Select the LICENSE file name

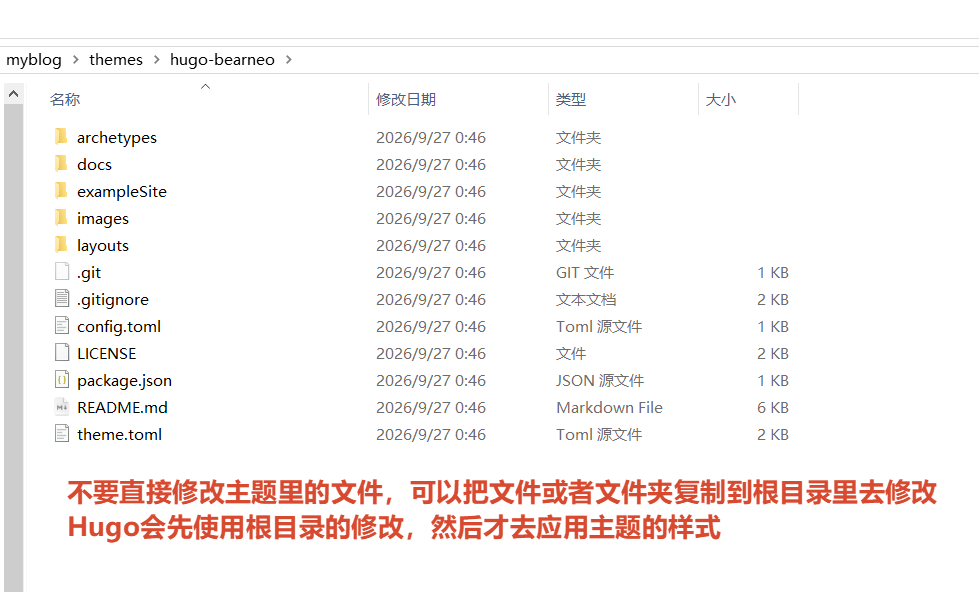[x=107, y=353]
